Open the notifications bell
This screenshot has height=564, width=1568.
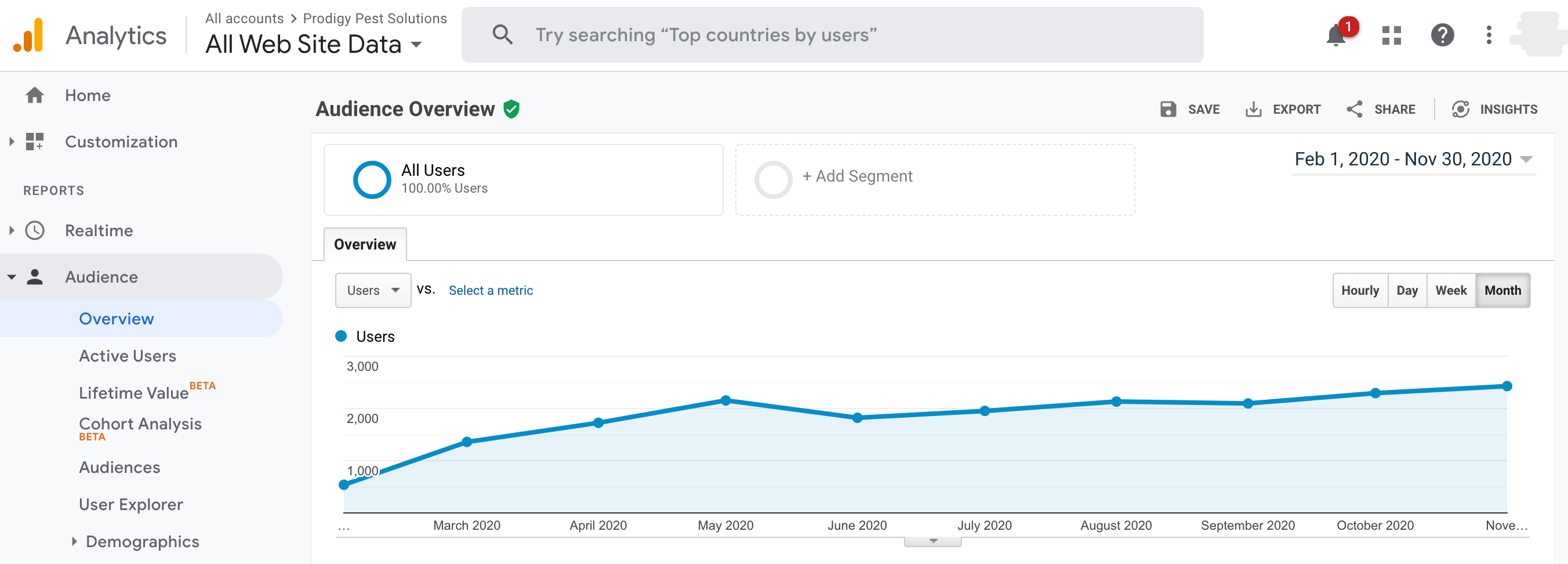click(1335, 35)
